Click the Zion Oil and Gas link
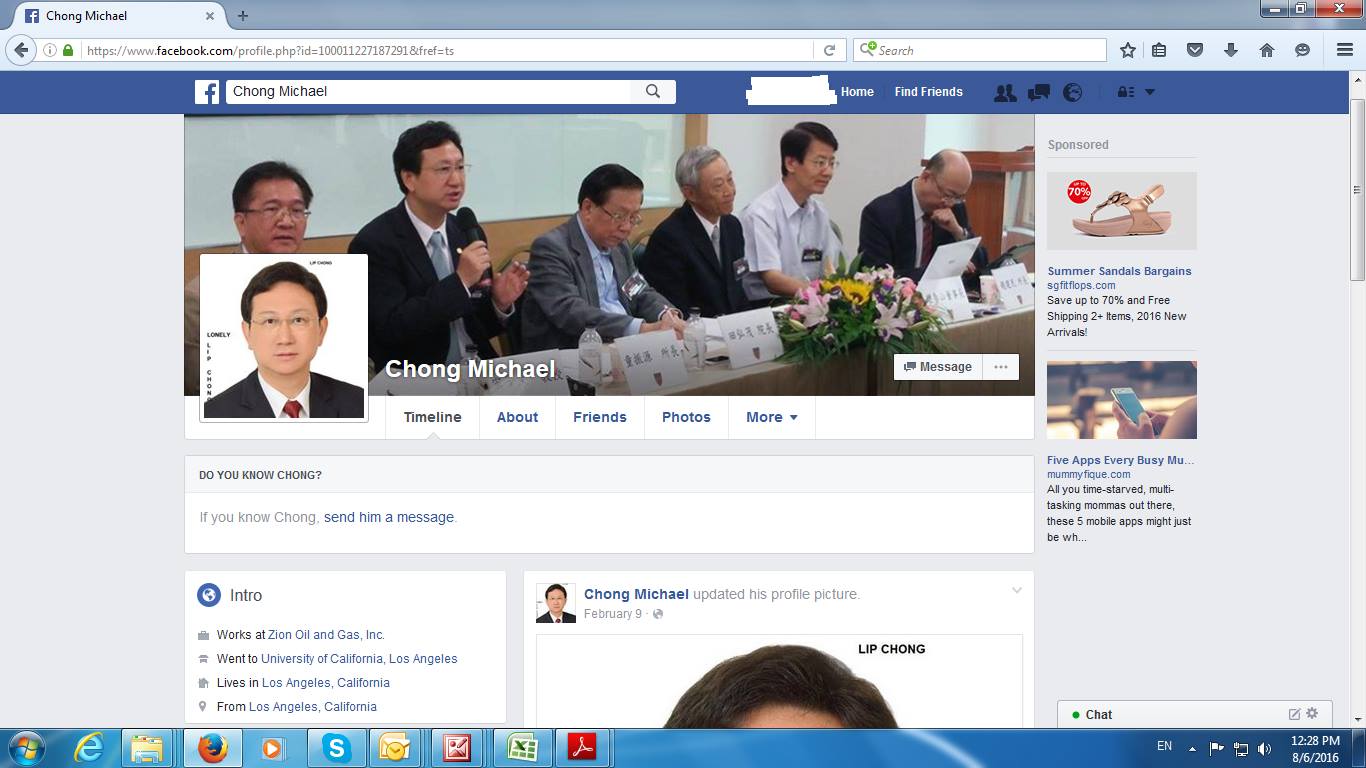This screenshot has height=768, width=1366. pos(326,635)
